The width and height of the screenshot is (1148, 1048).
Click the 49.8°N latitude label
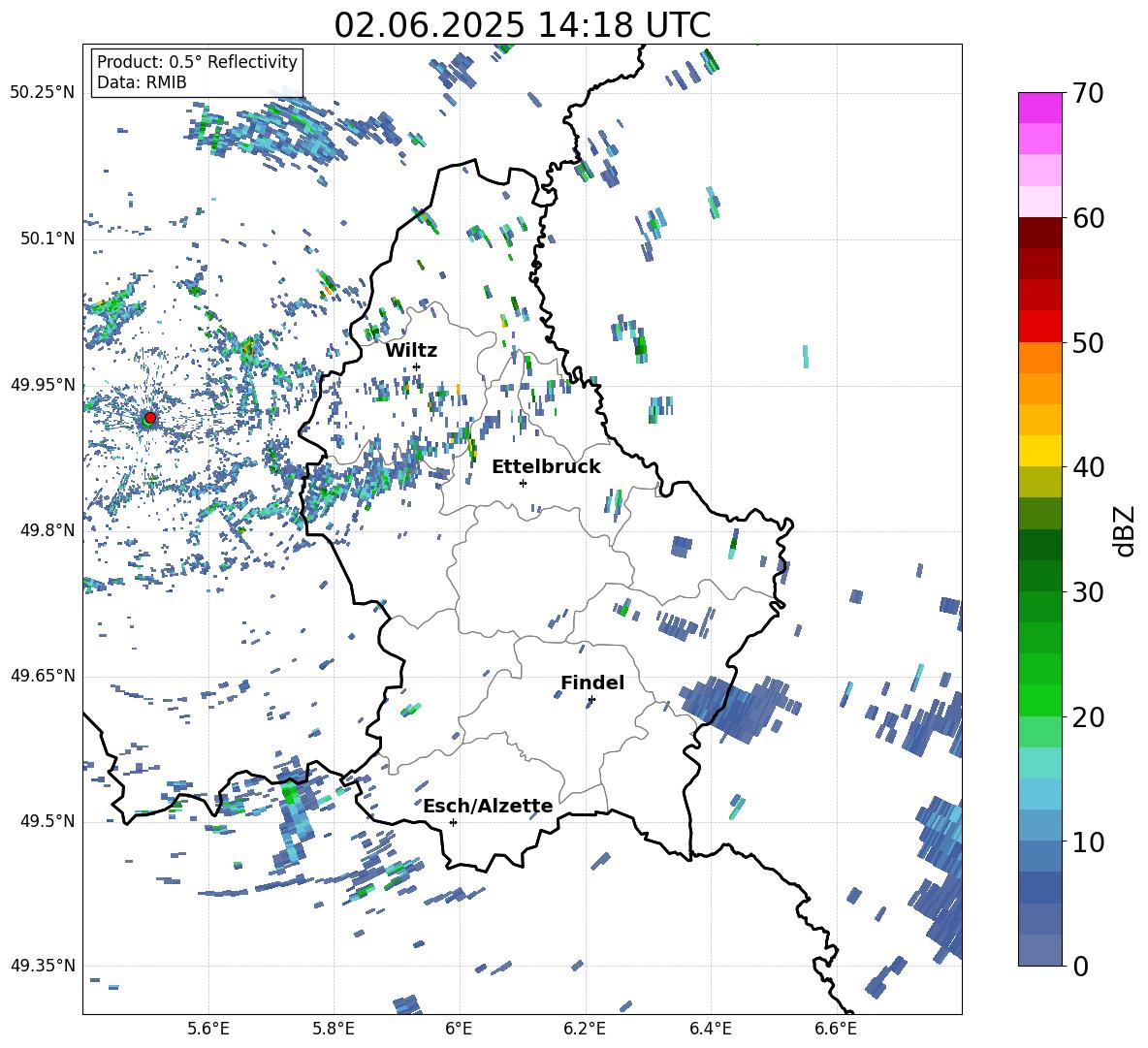pyautogui.click(x=48, y=530)
